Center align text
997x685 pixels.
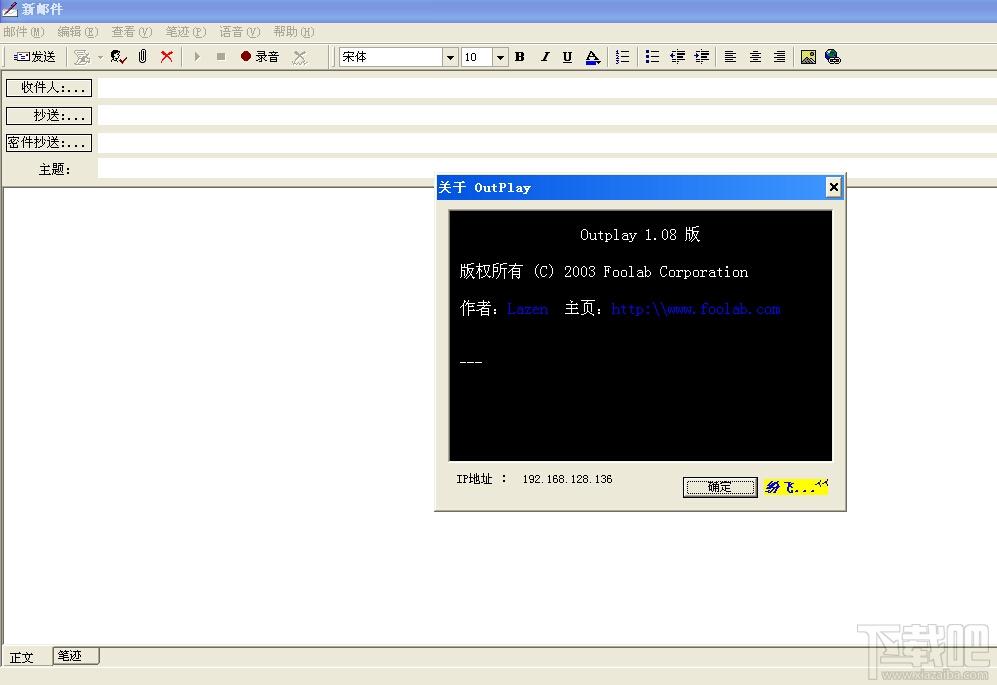(755, 57)
